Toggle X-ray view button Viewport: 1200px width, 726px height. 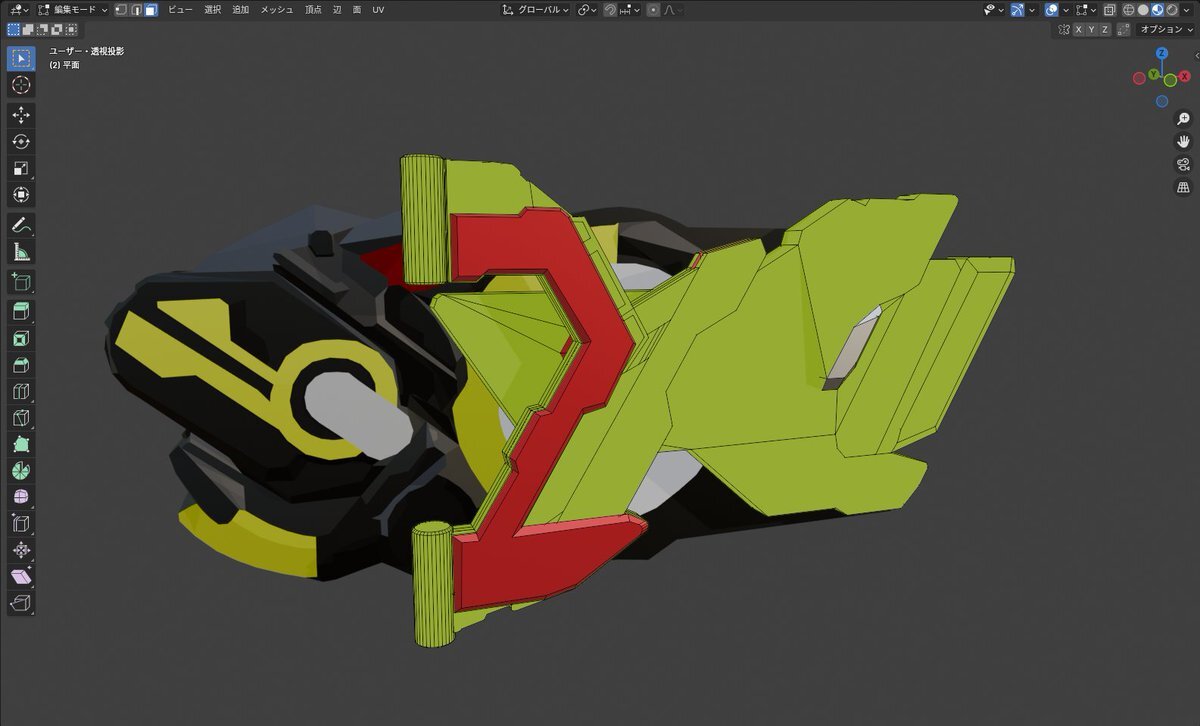pos(1110,10)
